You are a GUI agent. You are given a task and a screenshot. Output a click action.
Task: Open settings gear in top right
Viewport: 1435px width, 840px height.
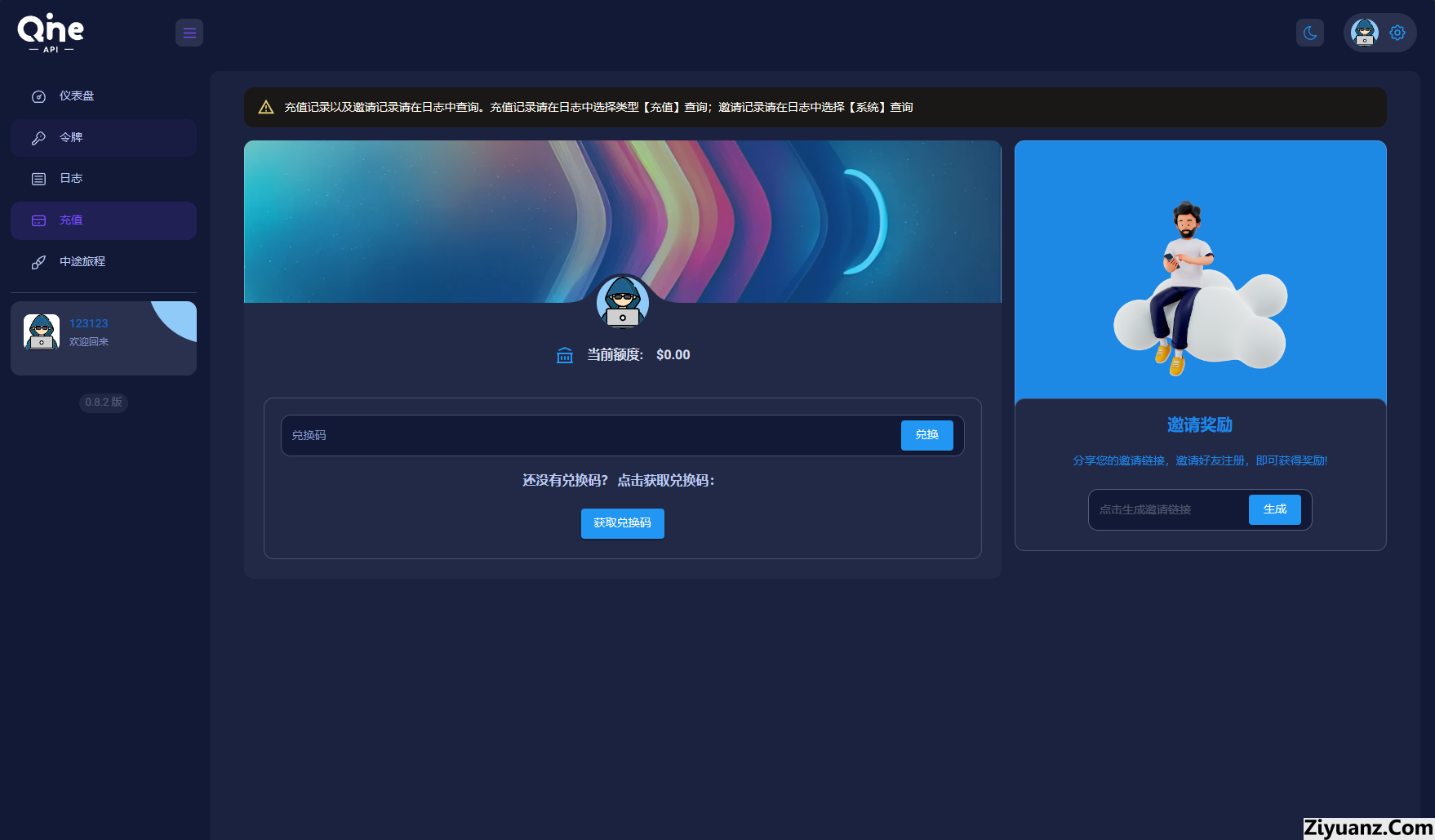point(1397,33)
